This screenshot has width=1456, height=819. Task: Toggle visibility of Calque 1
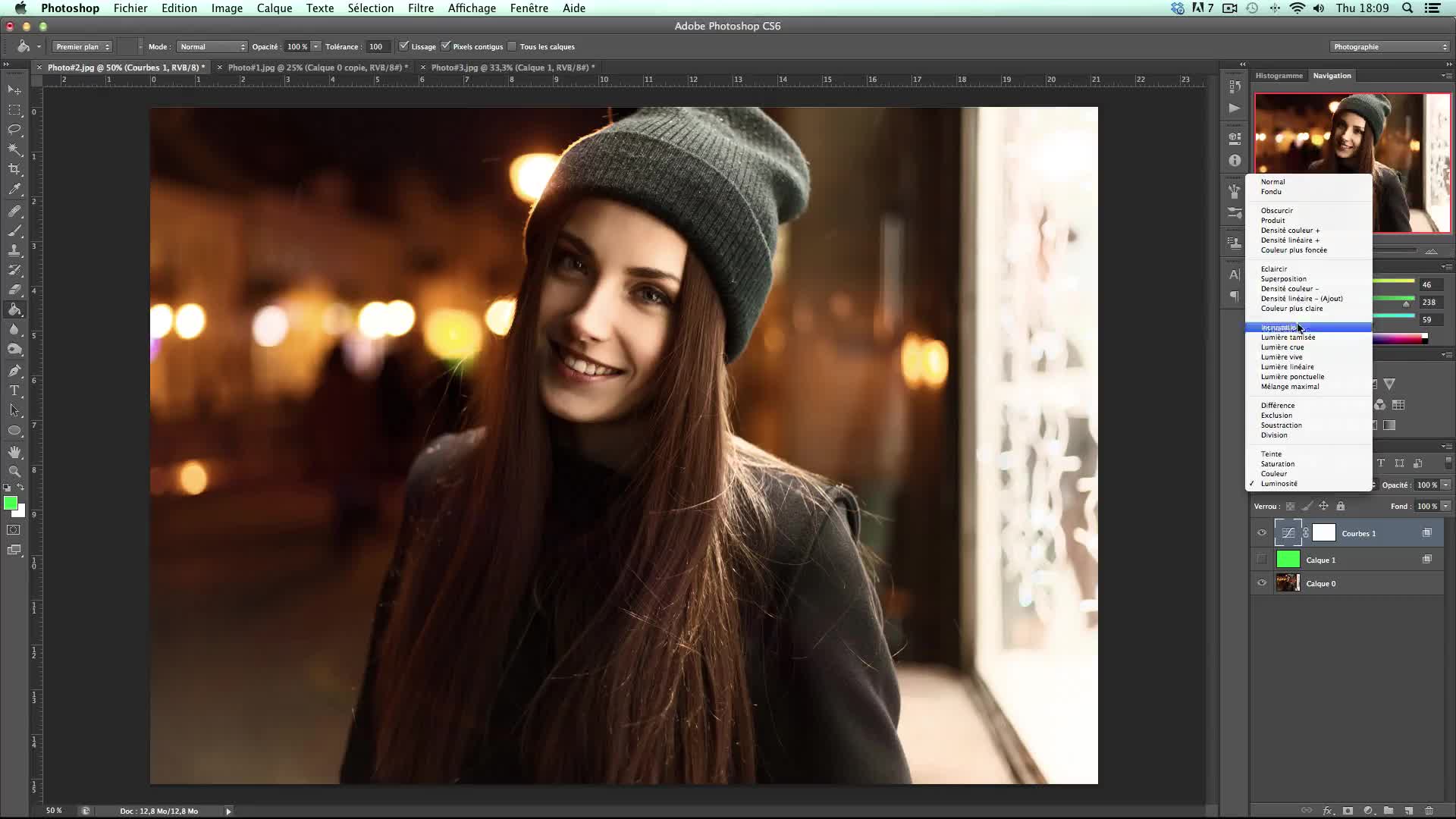1261,559
